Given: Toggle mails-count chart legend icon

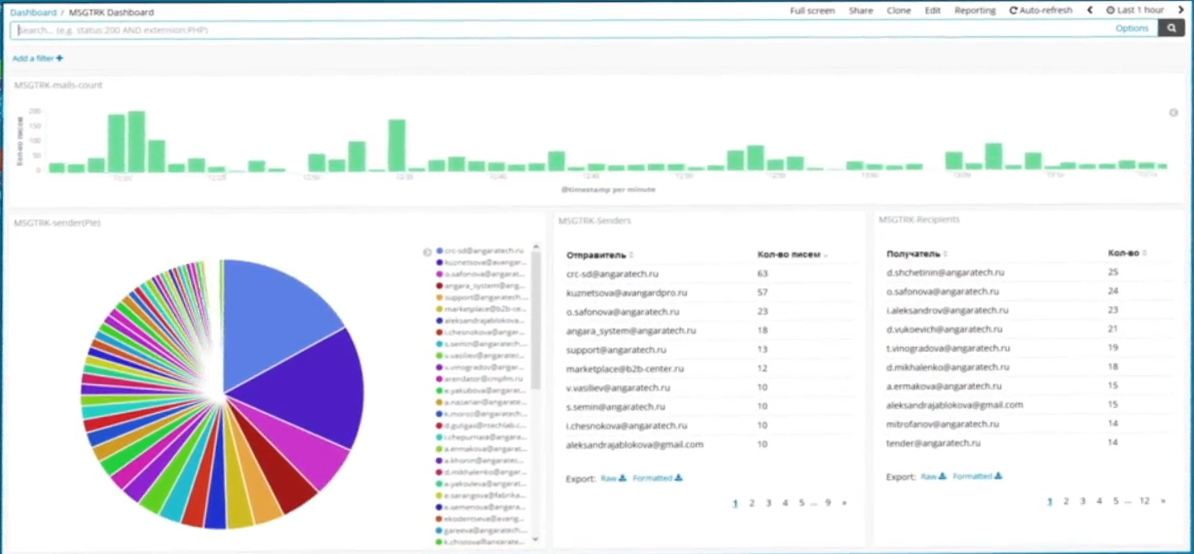Looking at the screenshot, I should pyautogui.click(x=1173, y=113).
